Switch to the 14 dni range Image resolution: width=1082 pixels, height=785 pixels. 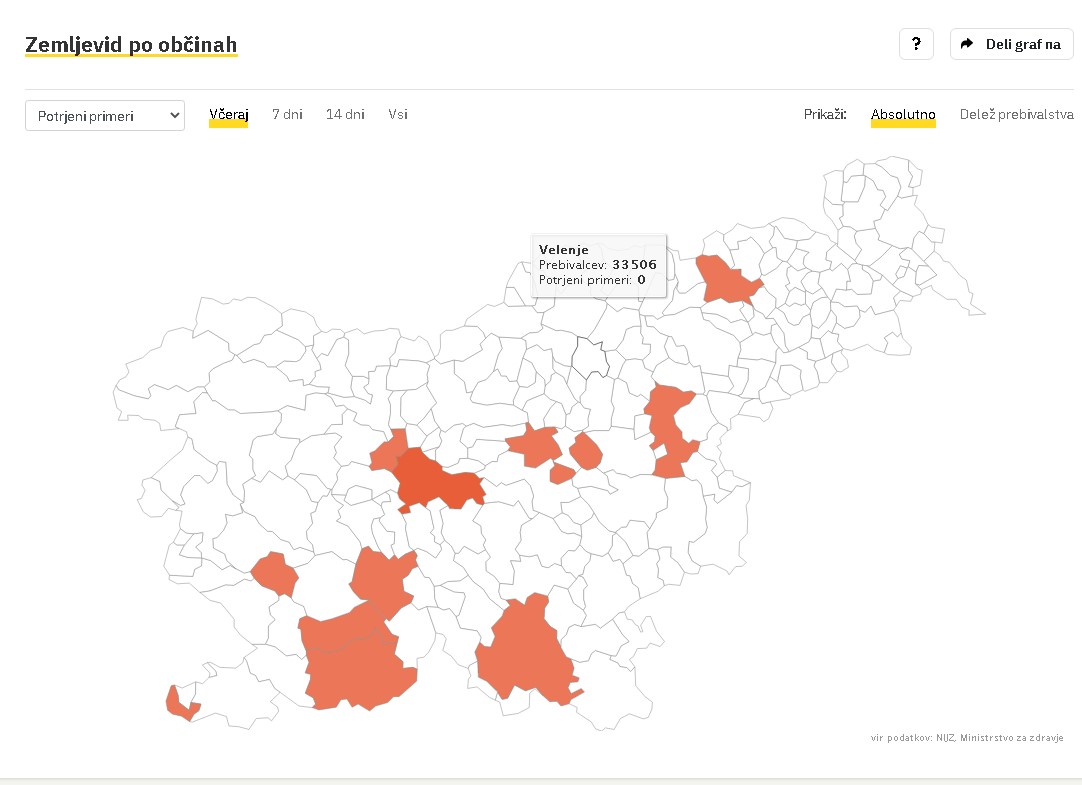[345, 115]
